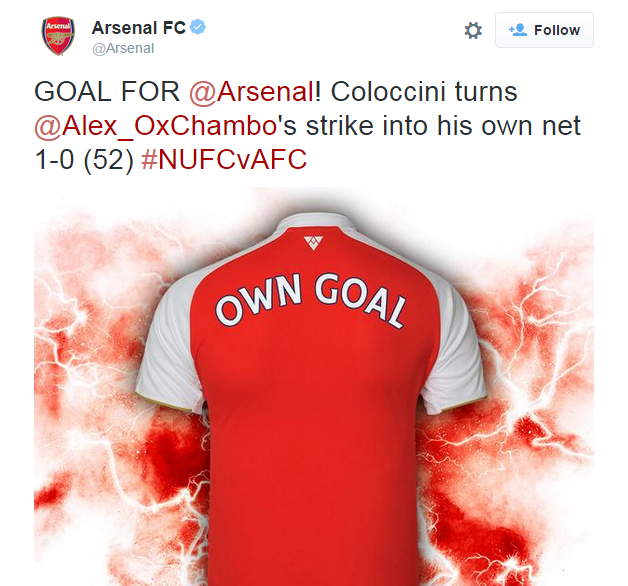
Task: Click the white logo below shirt collar
Action: click(313, 243)
